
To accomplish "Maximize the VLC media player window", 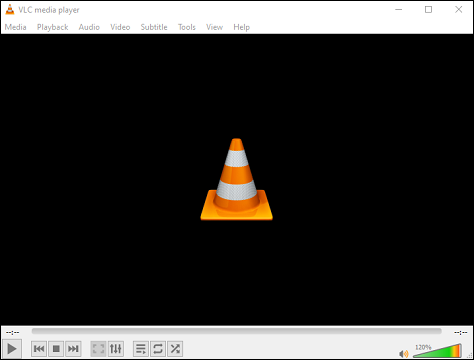I will pyautogui.click(x=428, y=10).
